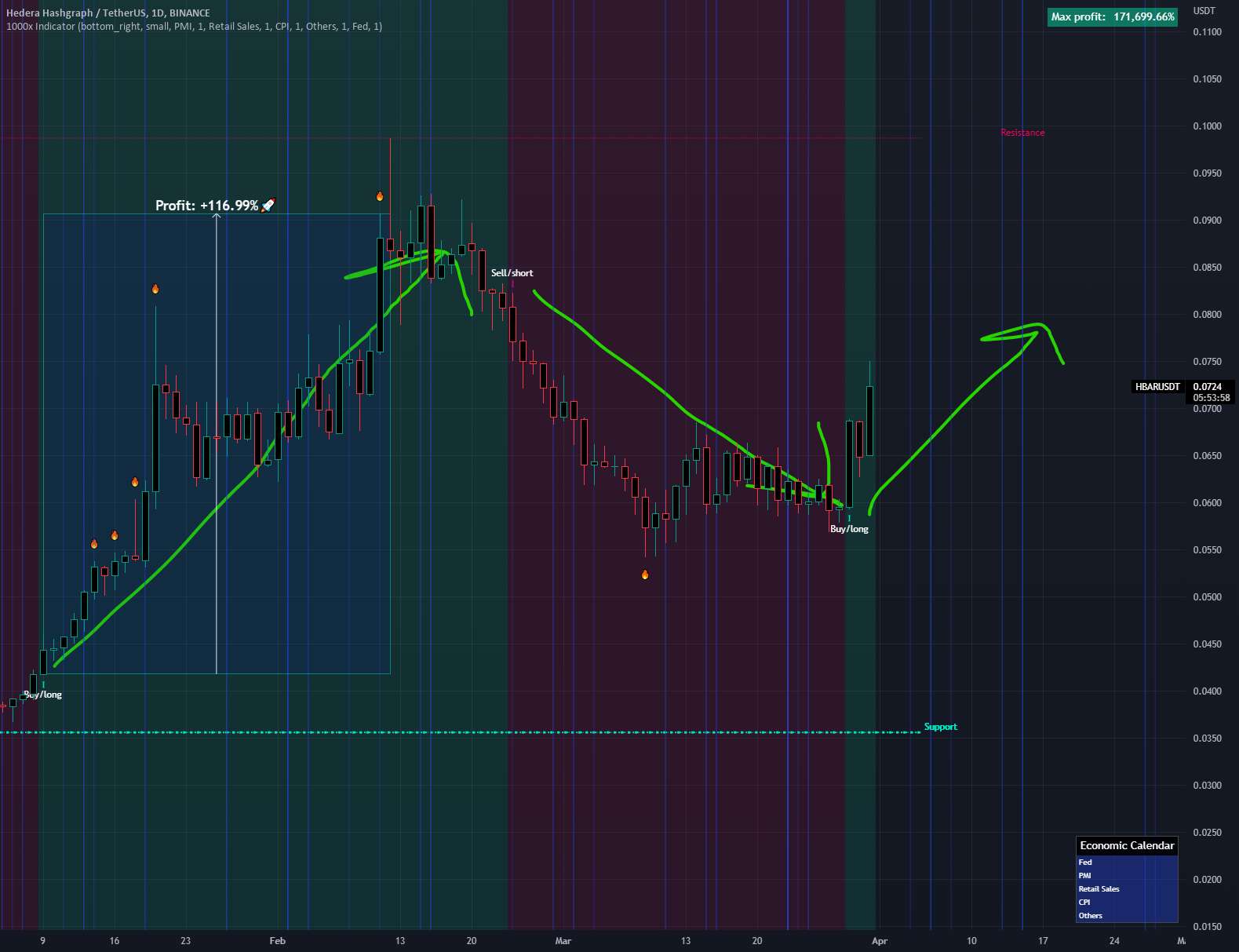Click the 'Fed' row in the Economic Calendar

click(1127, 862)
